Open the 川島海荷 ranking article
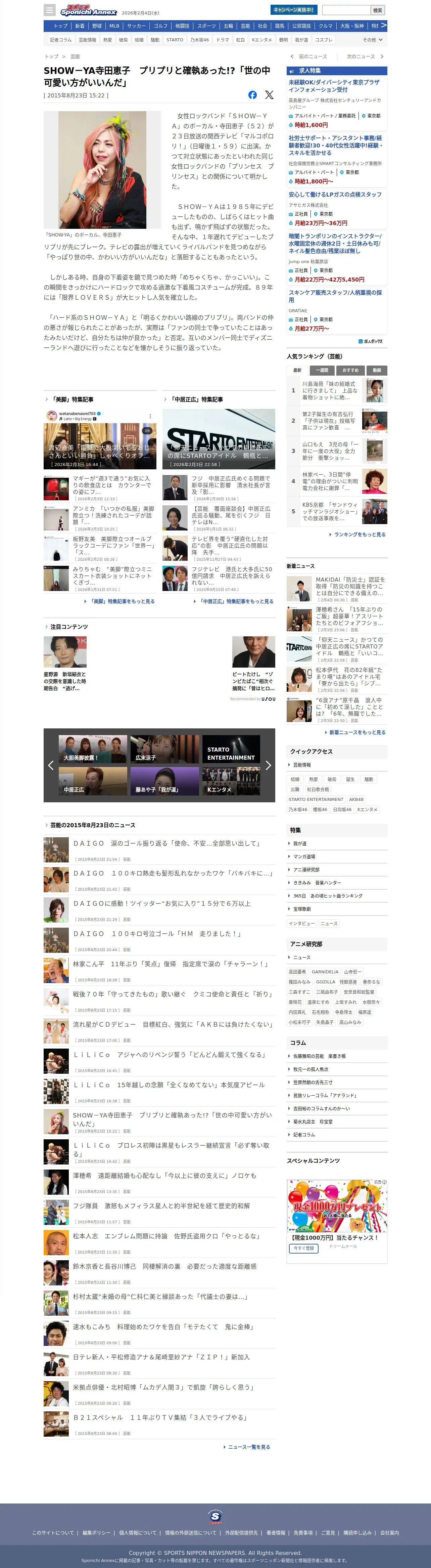Viewport: 431px width, 1568px height. tap(337, 391)
